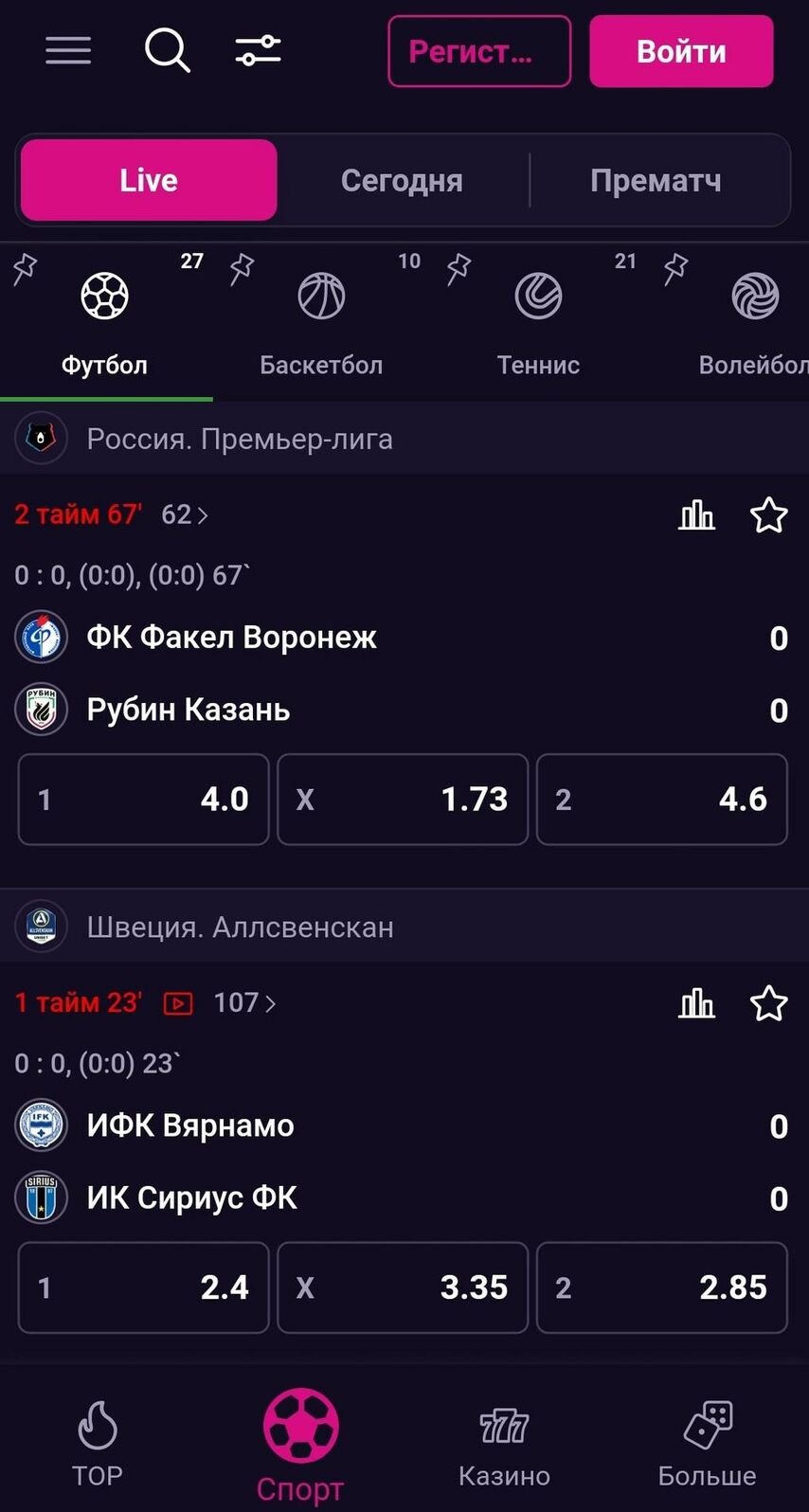This screenshot has height=1512, width=809.
Task: Expand the 107 markets for Вярнамо match
Action: pyautogui.click(x=244, y=1003)
